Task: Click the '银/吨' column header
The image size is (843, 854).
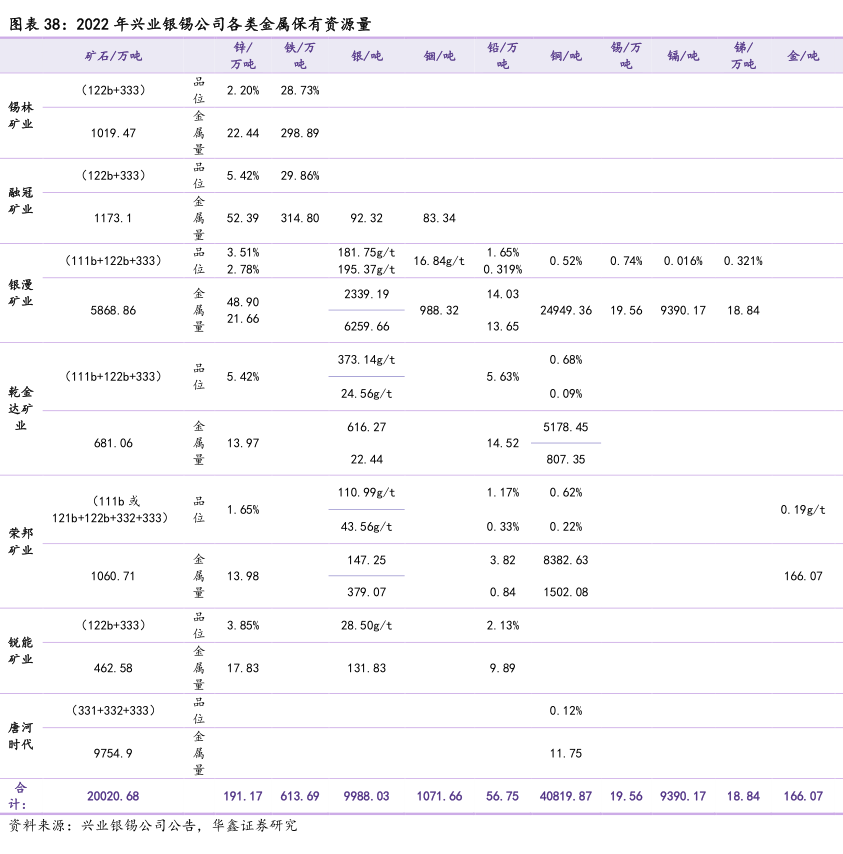Action: (366, 56)
